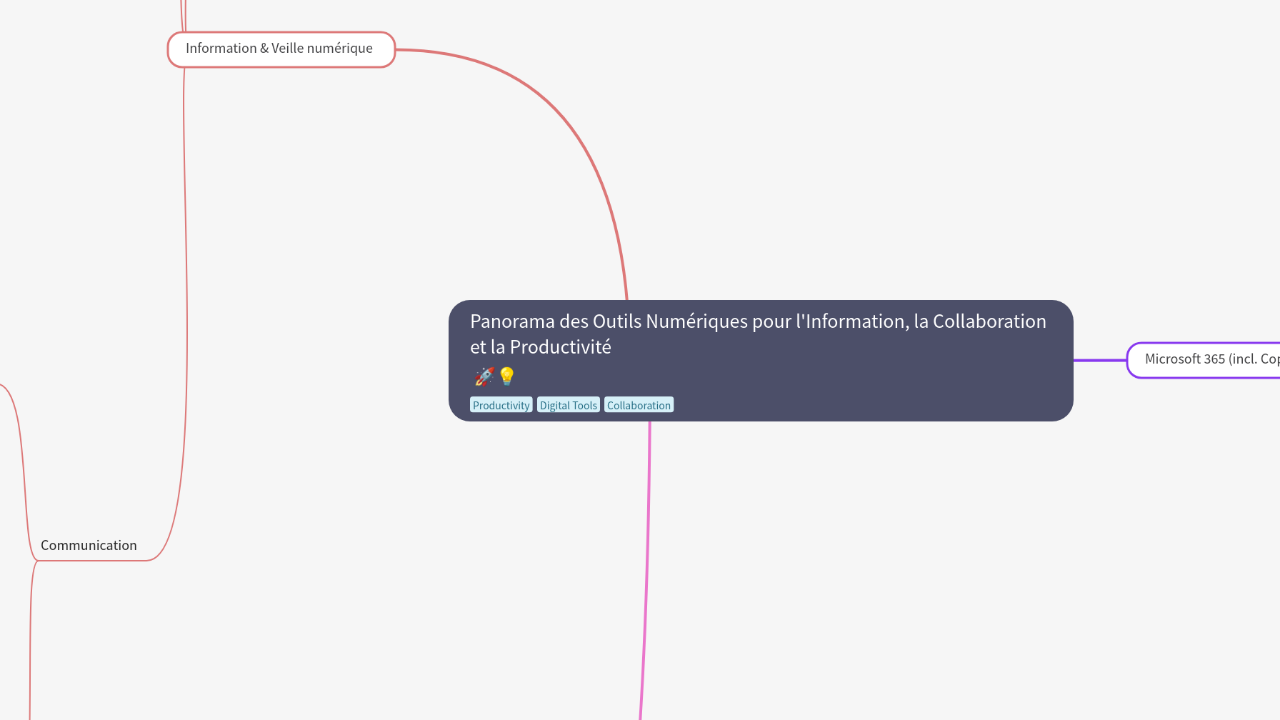Select the Digital Tools tag
1280x720 pixels.
tap(568, 405)
